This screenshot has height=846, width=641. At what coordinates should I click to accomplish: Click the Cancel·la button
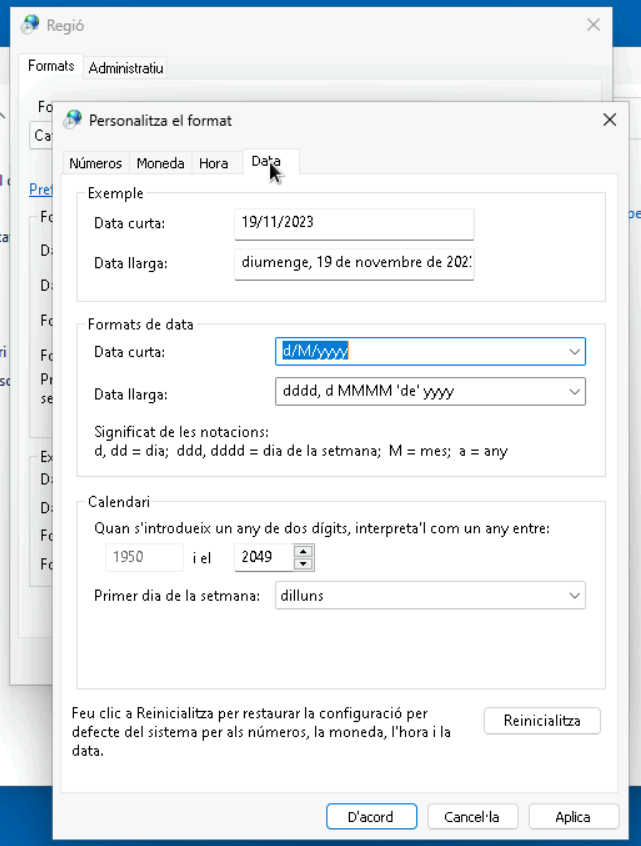coord(471,817)
